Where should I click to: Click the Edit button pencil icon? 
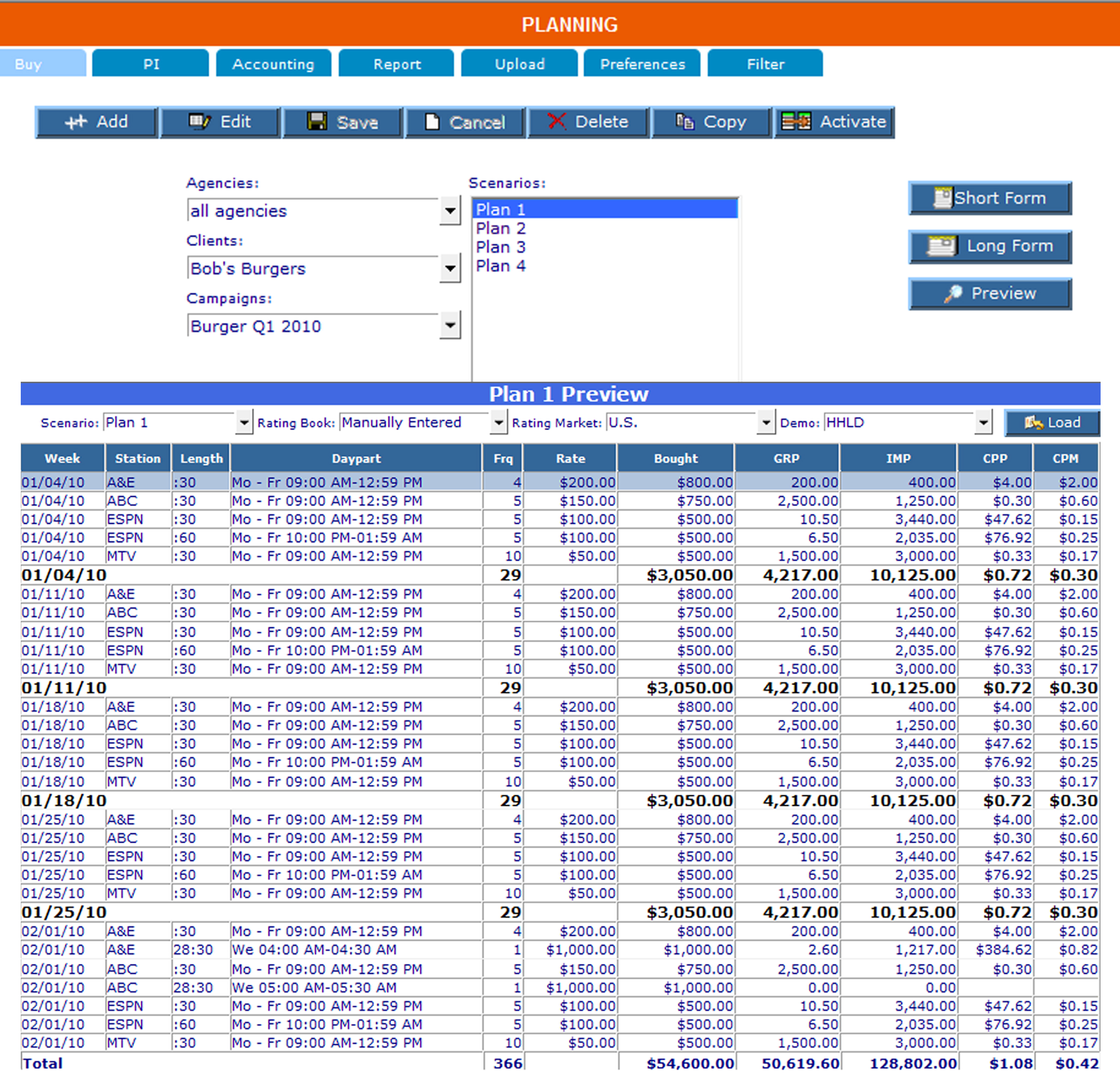pos(200,121)
